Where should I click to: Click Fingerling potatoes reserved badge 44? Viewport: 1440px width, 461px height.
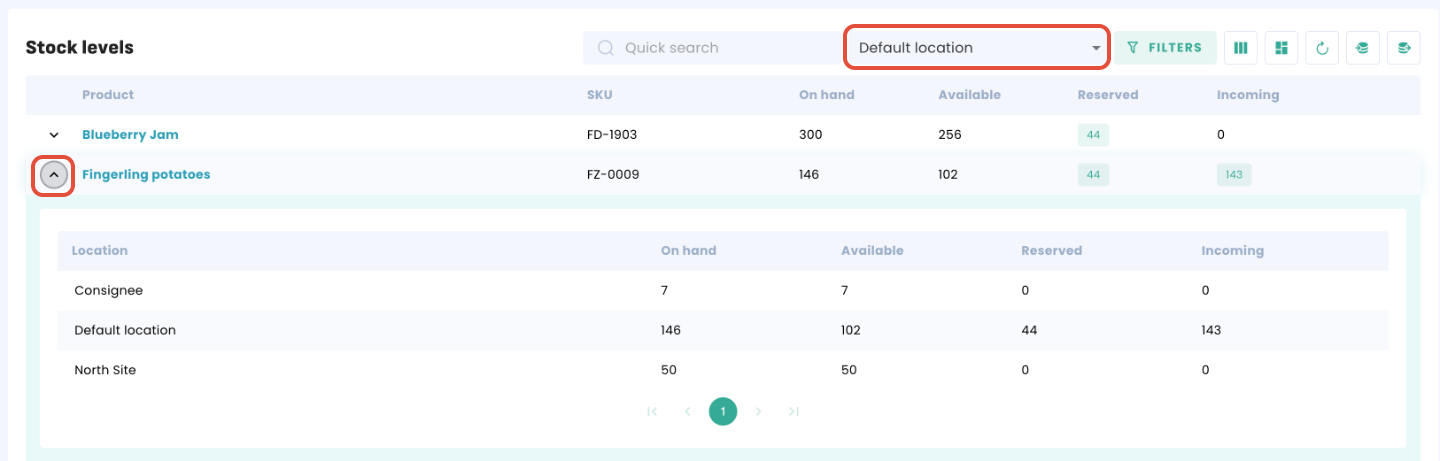click(x=1093, y=175)
